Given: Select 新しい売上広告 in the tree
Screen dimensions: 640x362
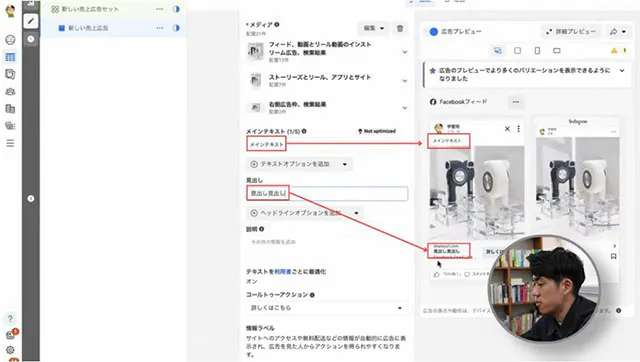Looking at the screenshot, I should [x=88, y=28].
